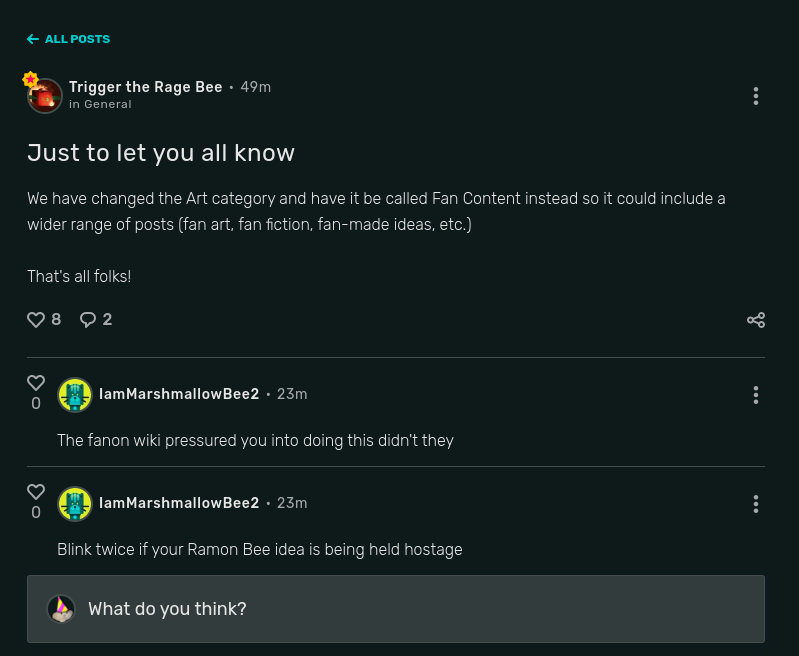The width and height of the screenshot is (799, 656).
Task: Click the "Just to let you all know" post title
Action: click(161, 153)
